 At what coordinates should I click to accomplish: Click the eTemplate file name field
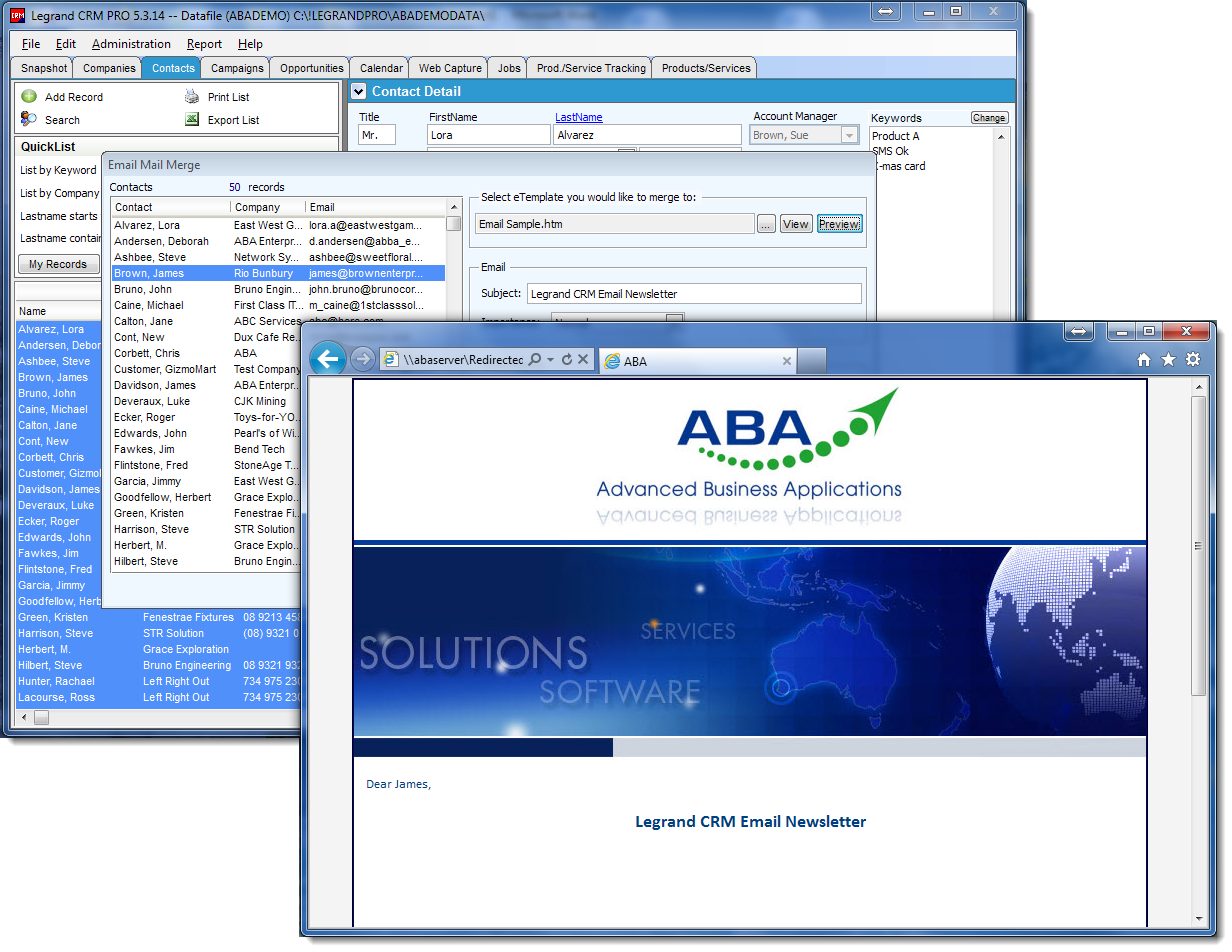(x=615, y=224)
